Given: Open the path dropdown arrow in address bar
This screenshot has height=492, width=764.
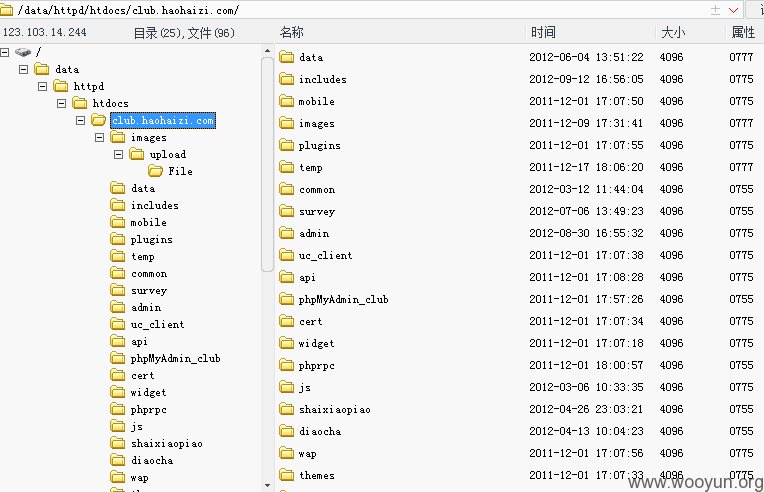Looking at the screenshot, I should (x=733, y=10).
